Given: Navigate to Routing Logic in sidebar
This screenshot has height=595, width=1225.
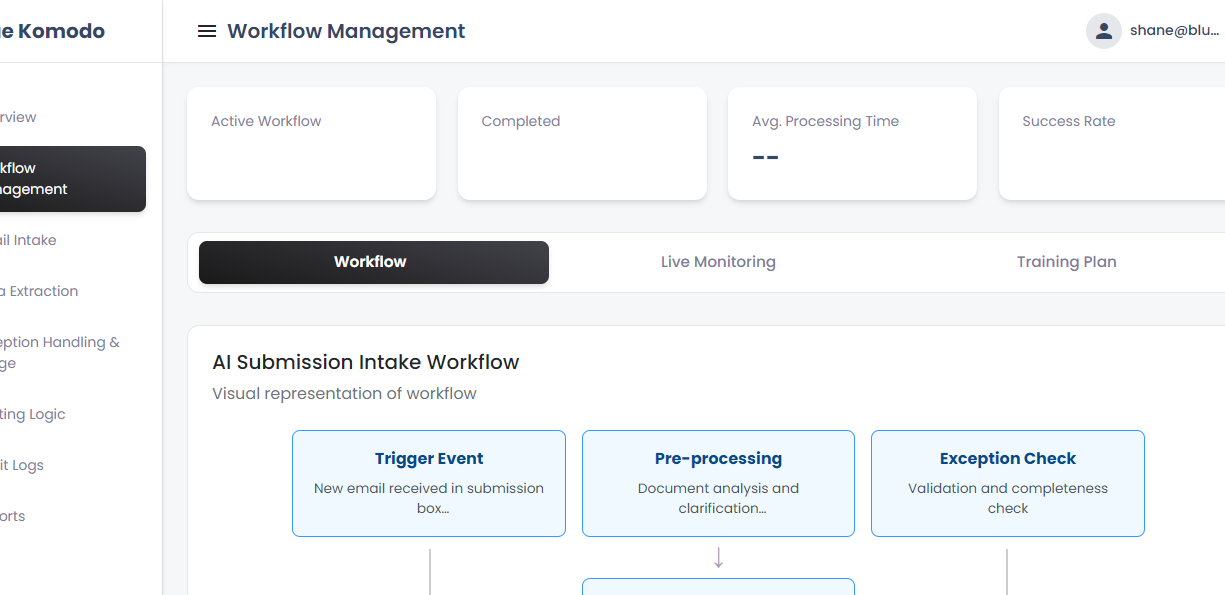Looking at the screenshot, I should [33, 414].
